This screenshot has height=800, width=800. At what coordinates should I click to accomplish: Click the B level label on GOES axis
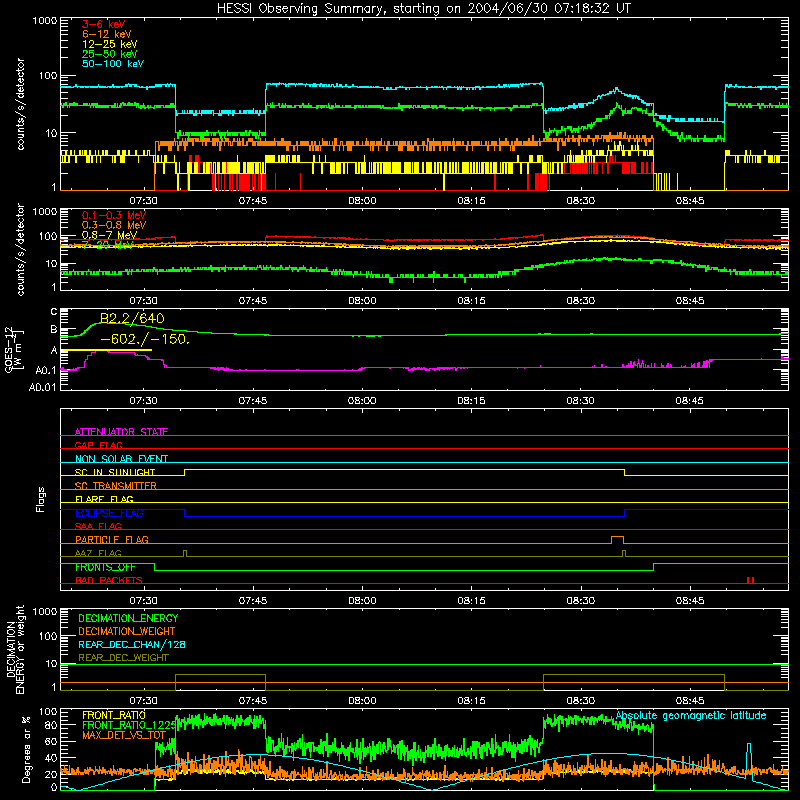(x=54, y=330)
